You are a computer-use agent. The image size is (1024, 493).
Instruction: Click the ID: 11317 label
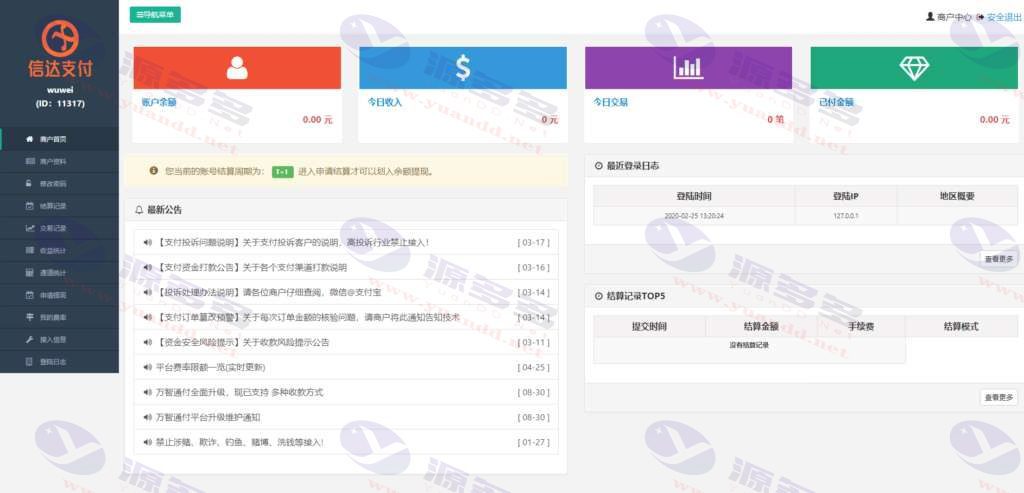point(60,103)
